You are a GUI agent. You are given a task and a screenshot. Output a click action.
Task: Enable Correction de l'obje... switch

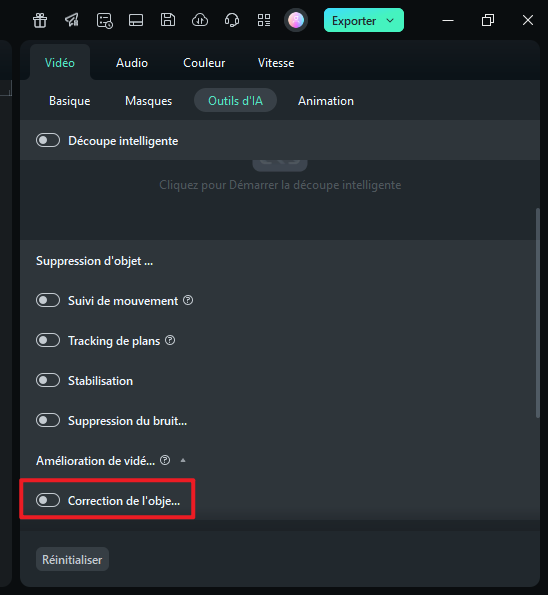coord(48,500)
